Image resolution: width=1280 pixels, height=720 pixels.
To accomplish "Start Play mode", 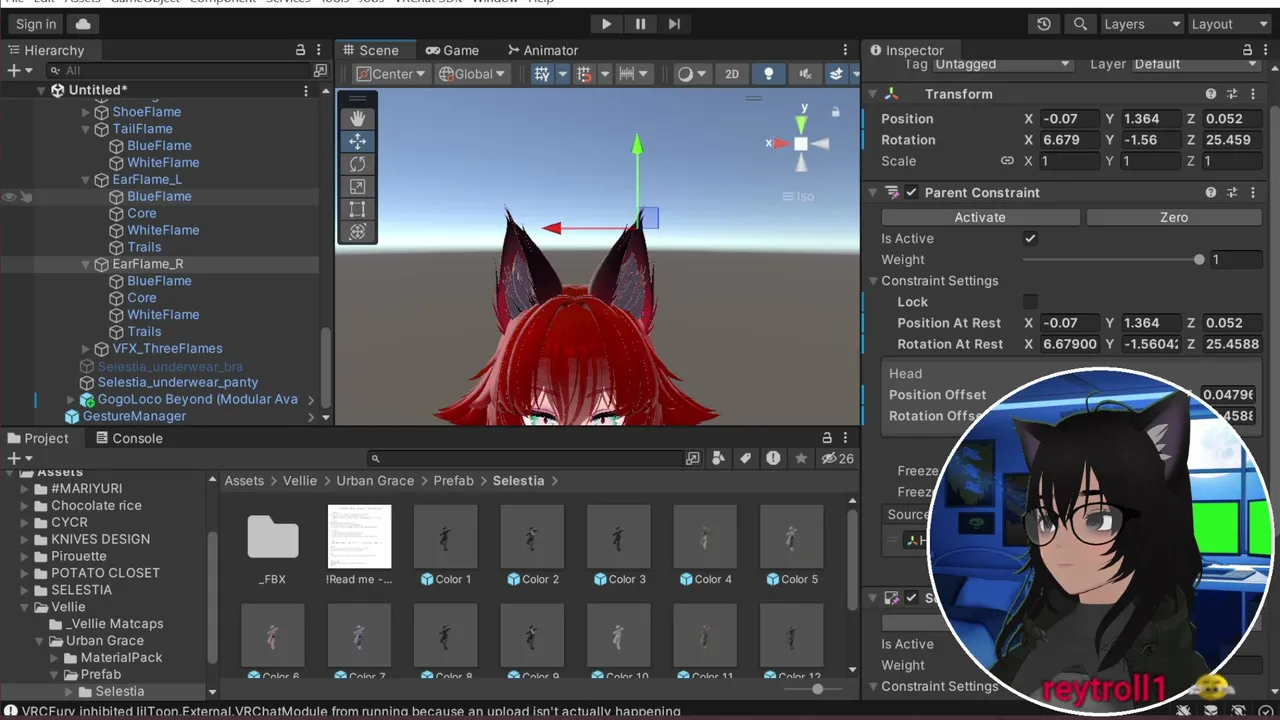I will click(x=606, y=24).
